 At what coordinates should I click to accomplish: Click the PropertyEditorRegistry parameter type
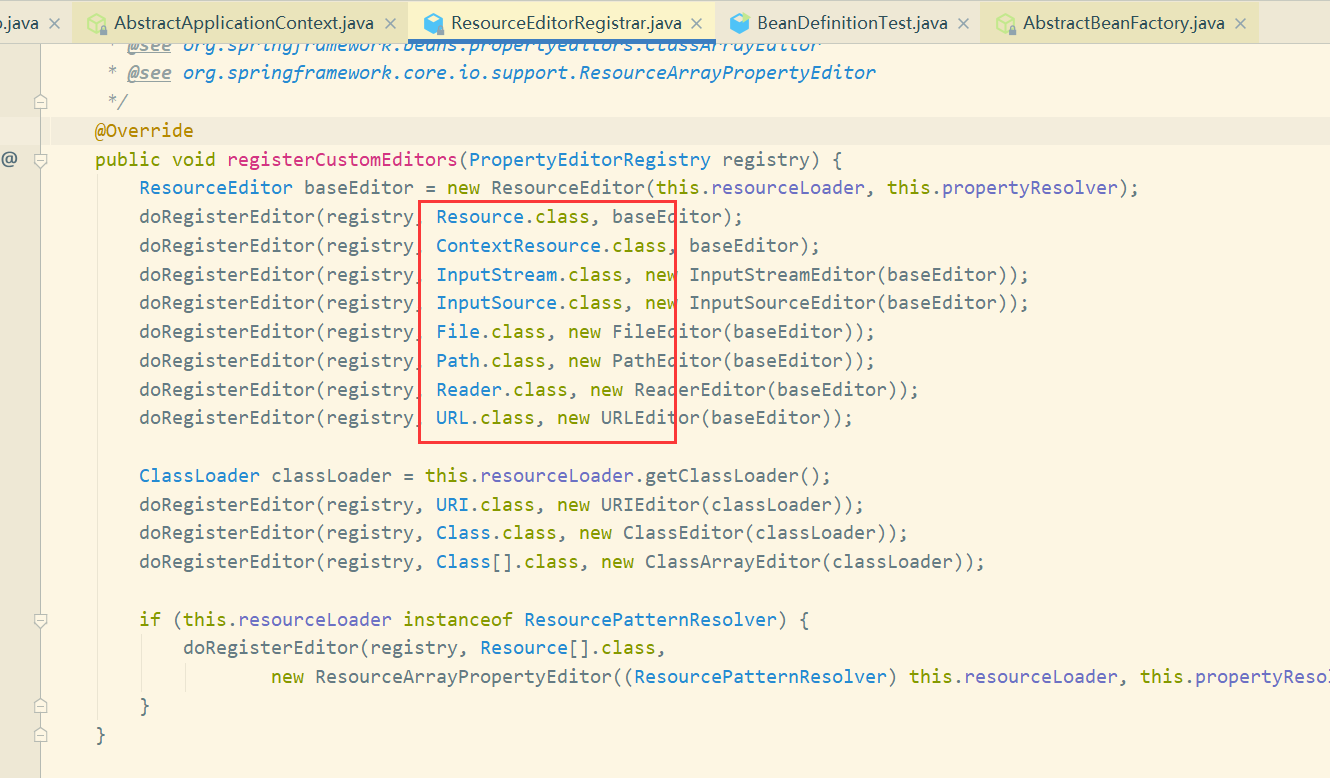590,160
